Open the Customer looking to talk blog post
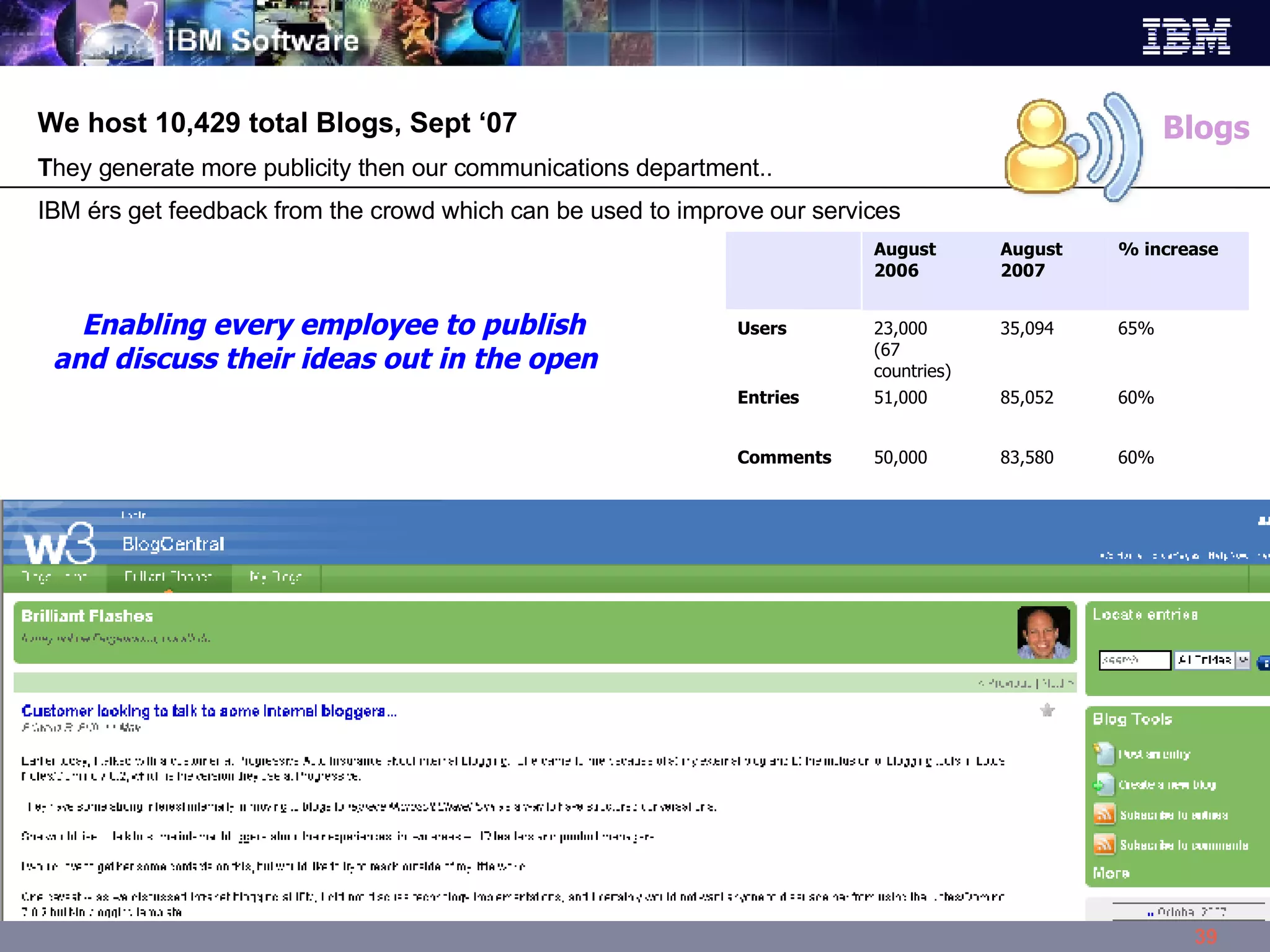This screenshot has width=1270, height=952. click(x=208, y=711)
